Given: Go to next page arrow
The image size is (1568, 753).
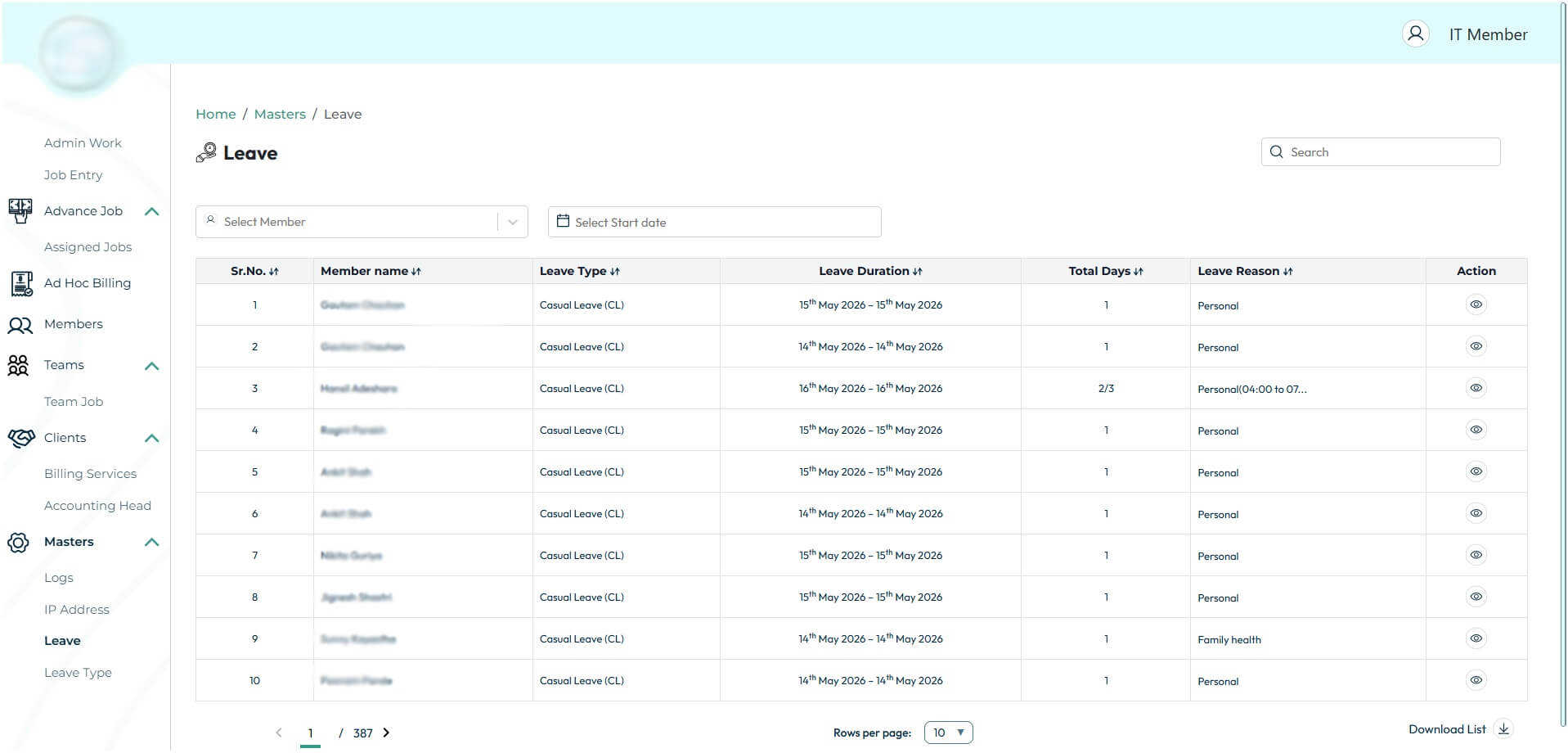Looking at the screenshot, I should tap(386, 733).
